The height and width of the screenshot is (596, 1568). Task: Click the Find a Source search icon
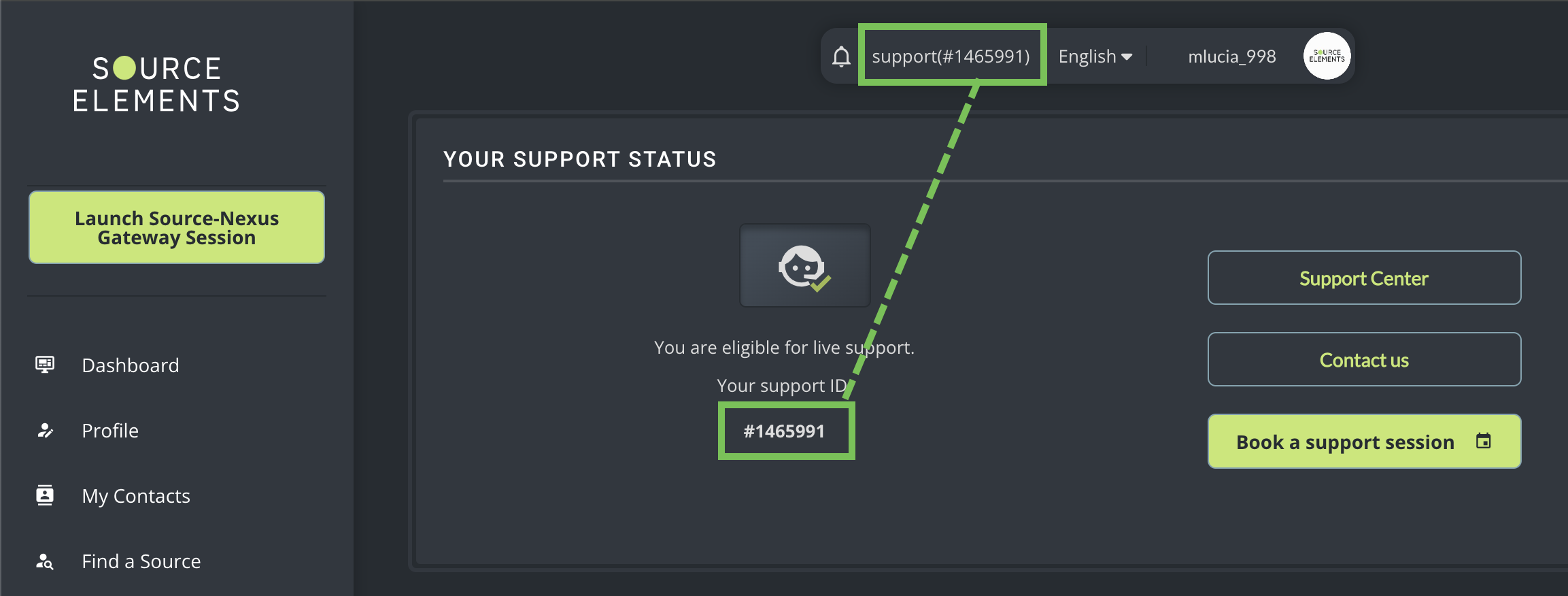point(45,561)
